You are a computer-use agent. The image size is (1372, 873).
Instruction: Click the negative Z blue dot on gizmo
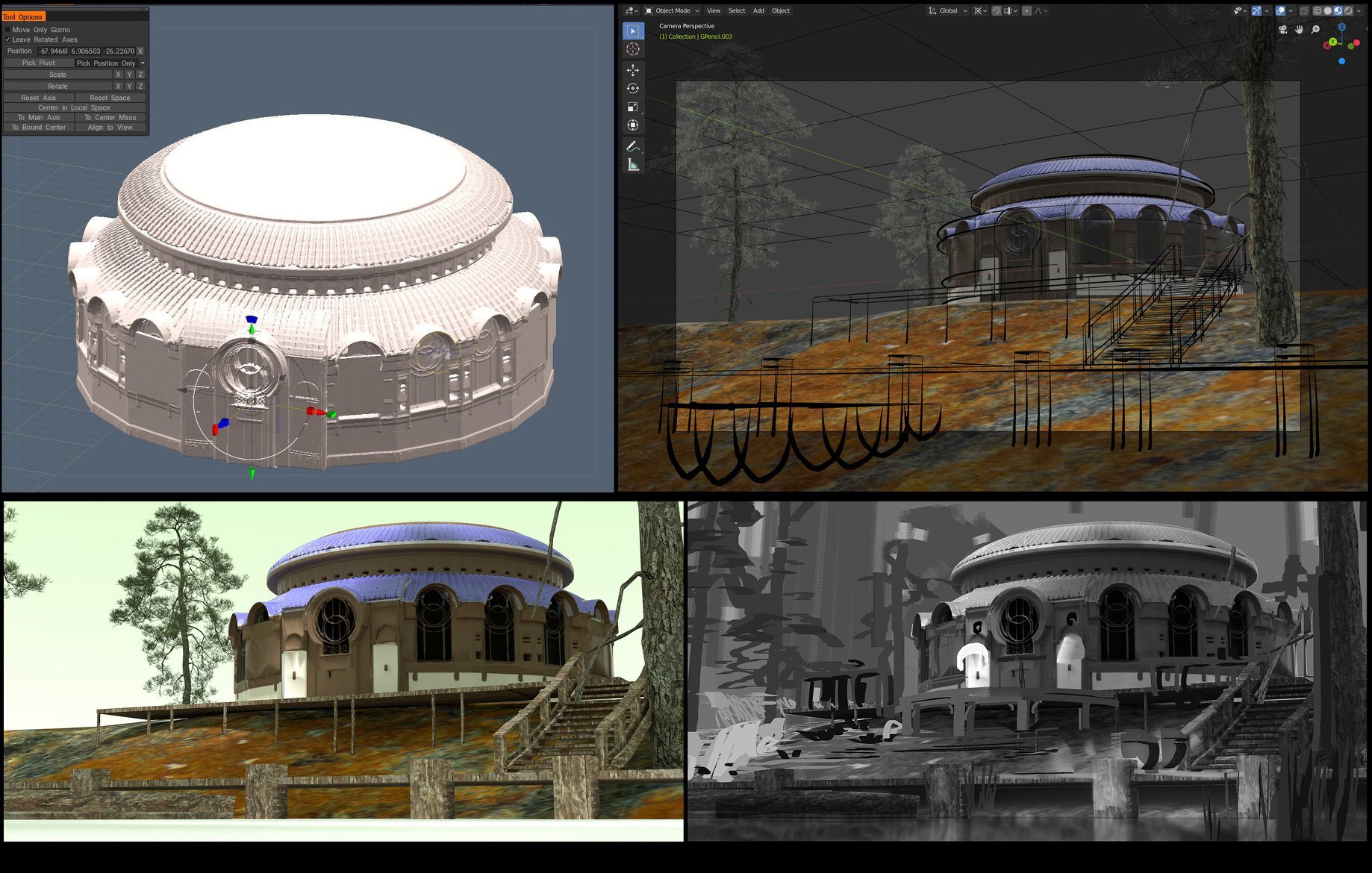[1341, 61]
